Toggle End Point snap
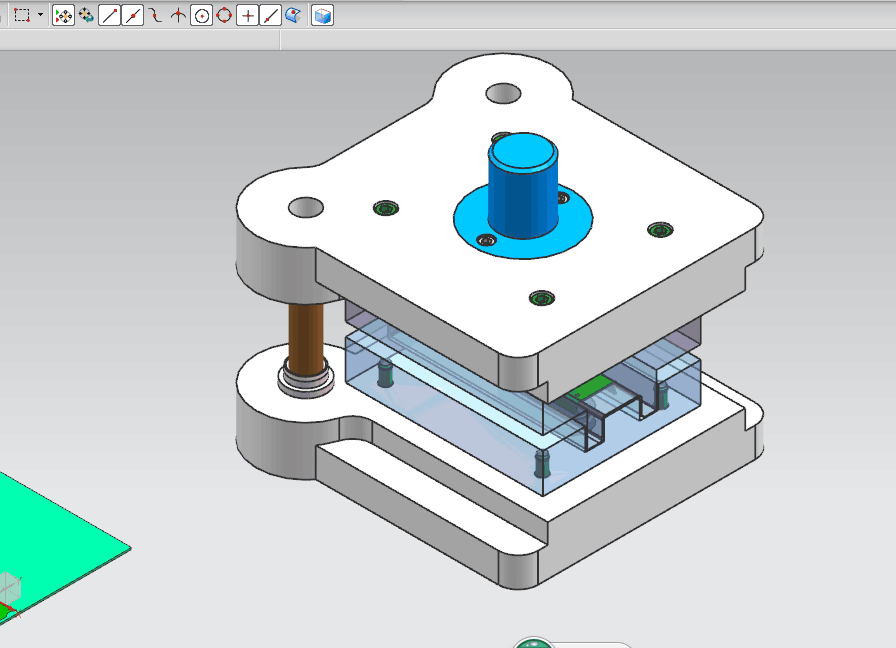This screenshot has width=896, height=648. tap(109, 15)
